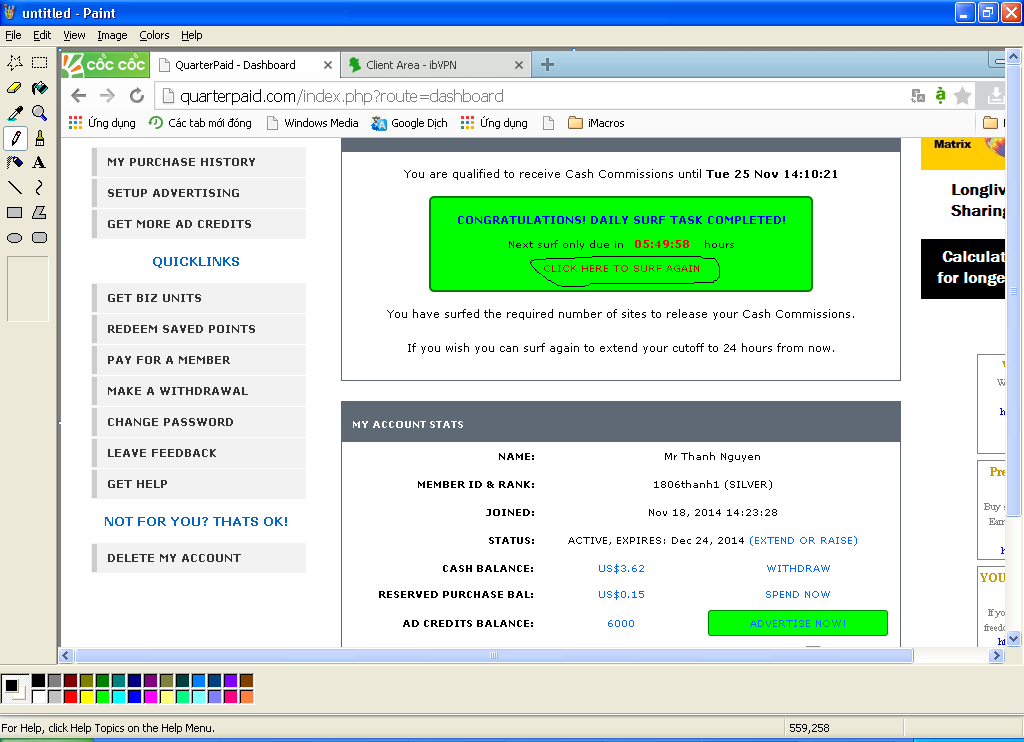The height and width of the screenshot is (742, 1024).
Task: Click CLICK HERE TO SURF AGAIN link
Action: (x=622, y=268)
